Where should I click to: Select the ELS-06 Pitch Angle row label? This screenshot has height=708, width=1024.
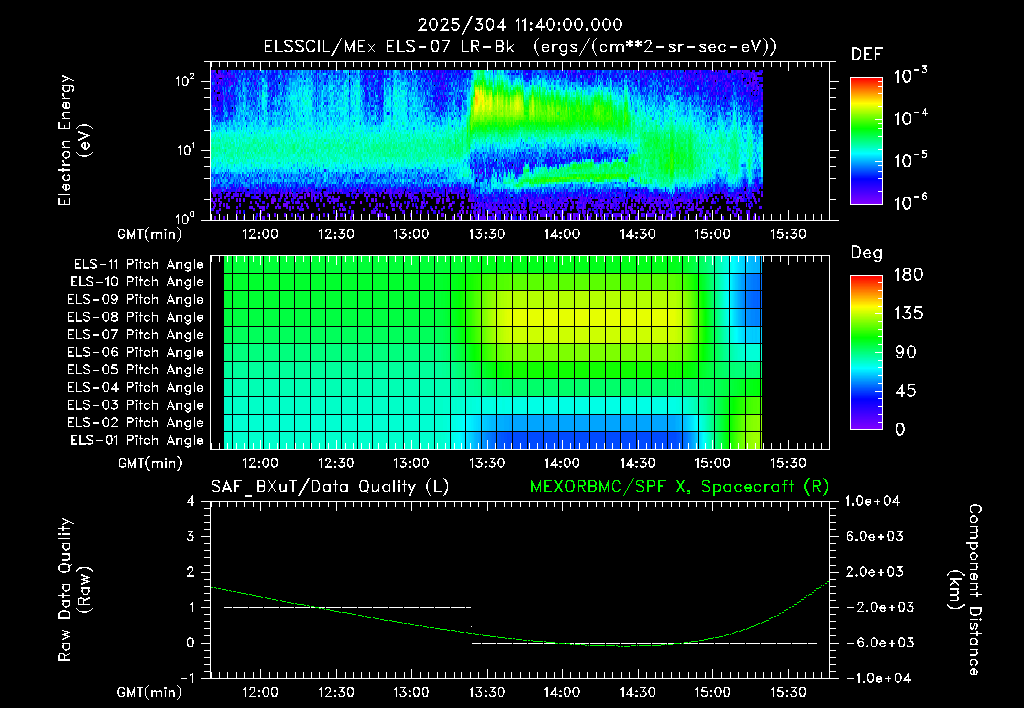click(136, 352)
